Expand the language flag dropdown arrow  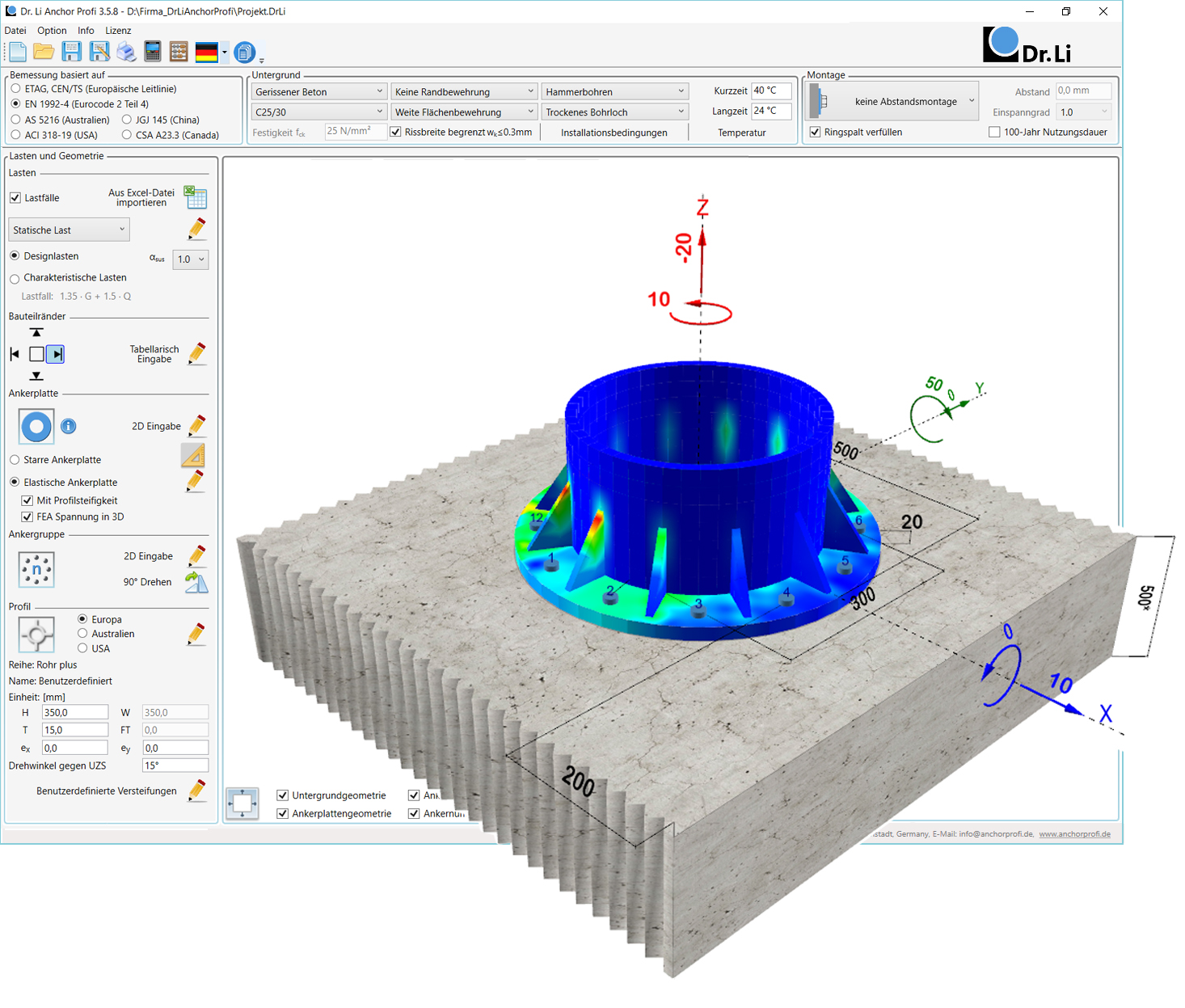coord(225,53)
